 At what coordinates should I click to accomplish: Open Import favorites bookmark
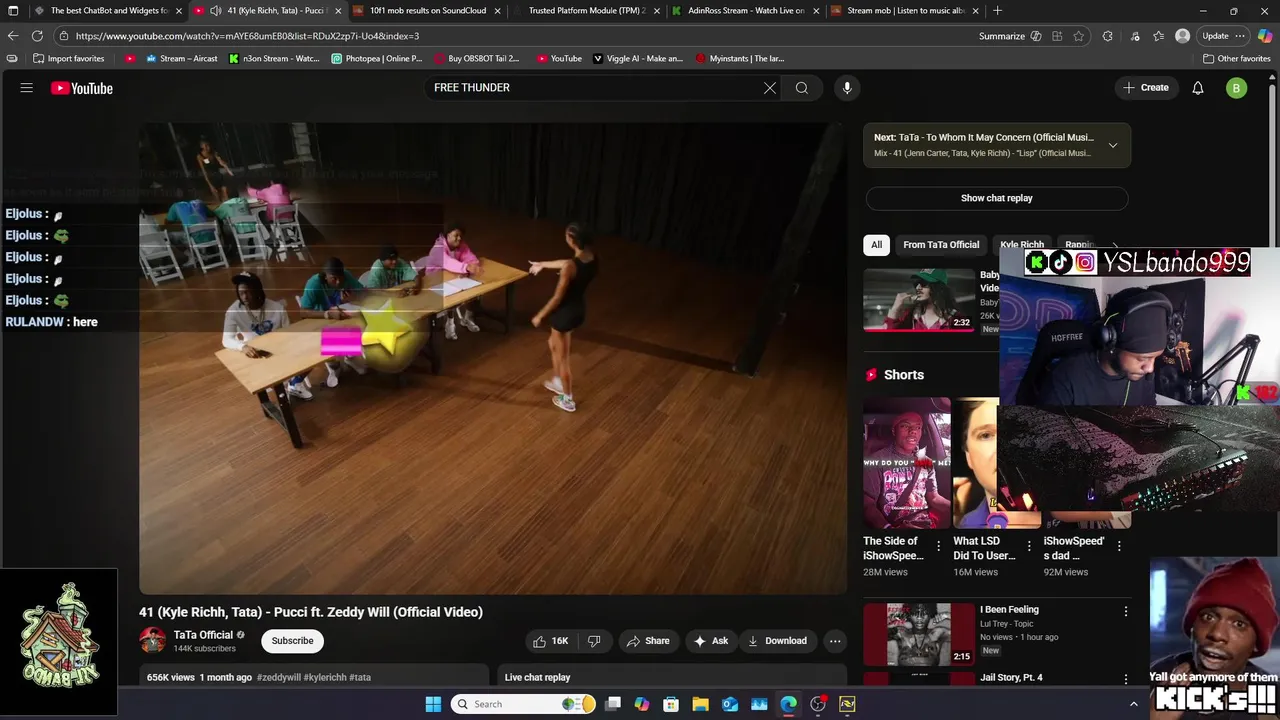click(69, 59)
